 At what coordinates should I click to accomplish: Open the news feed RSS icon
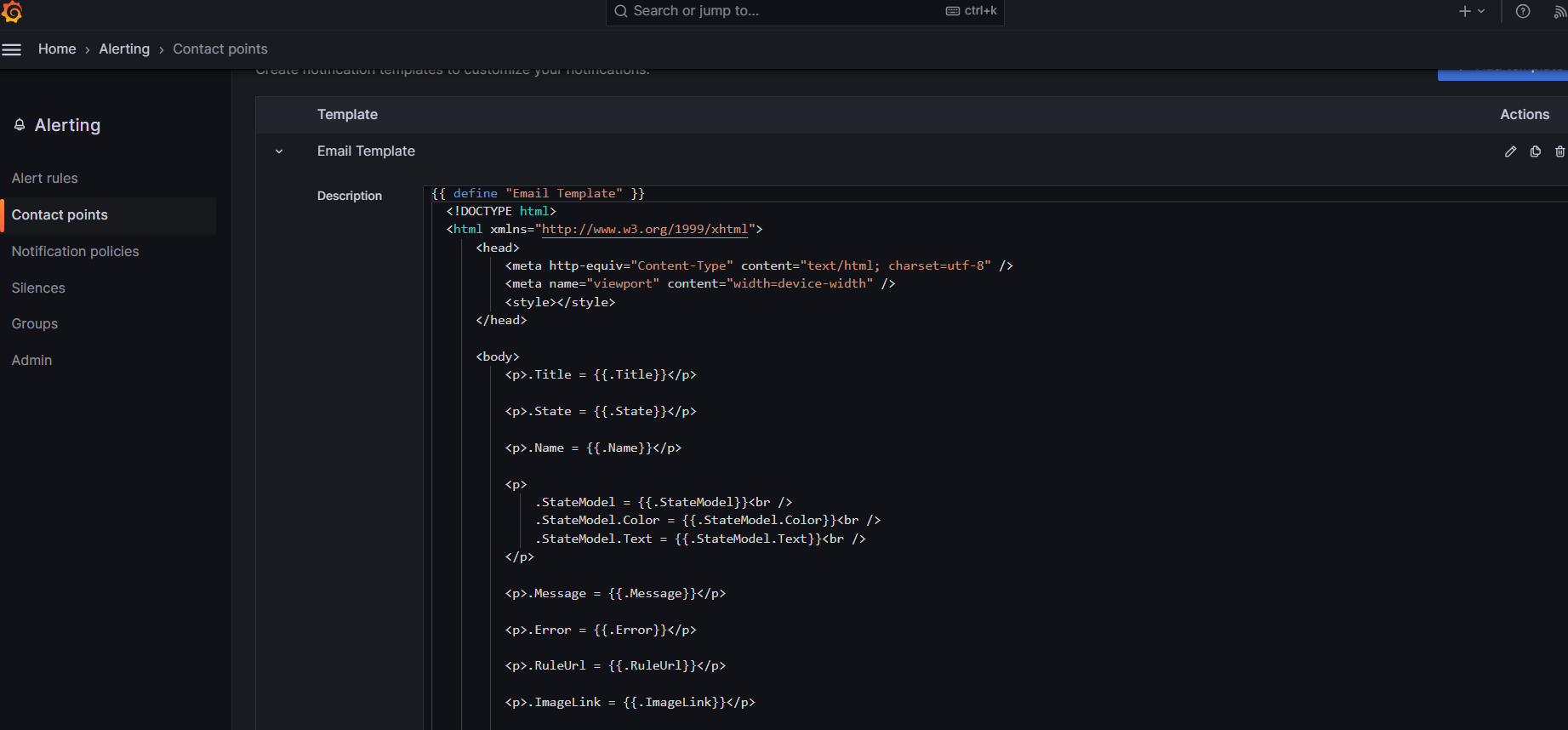[1560, 11]
